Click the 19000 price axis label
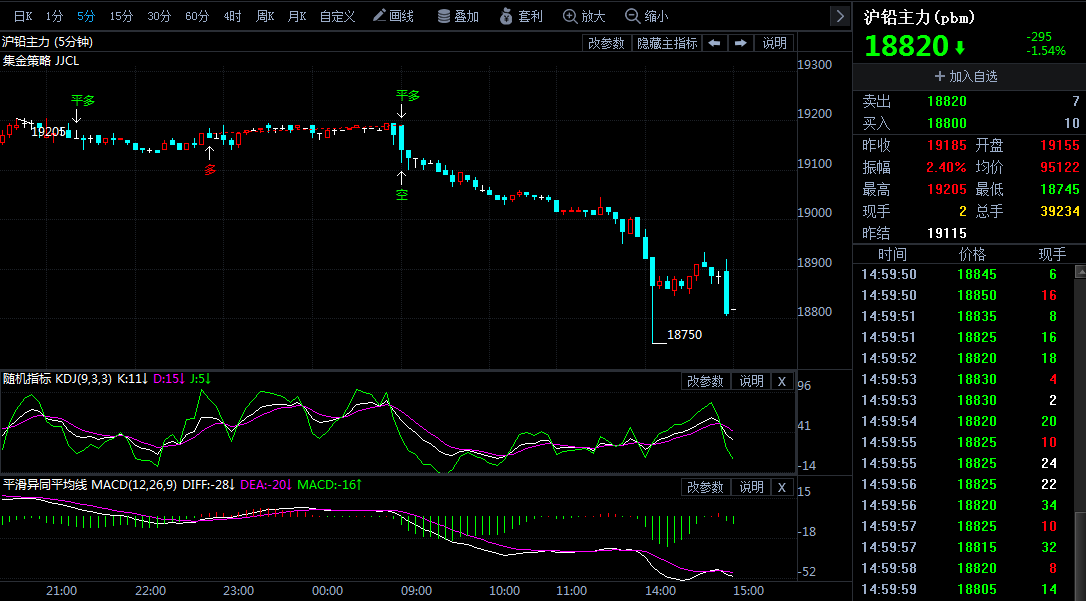 click(814, 213)
